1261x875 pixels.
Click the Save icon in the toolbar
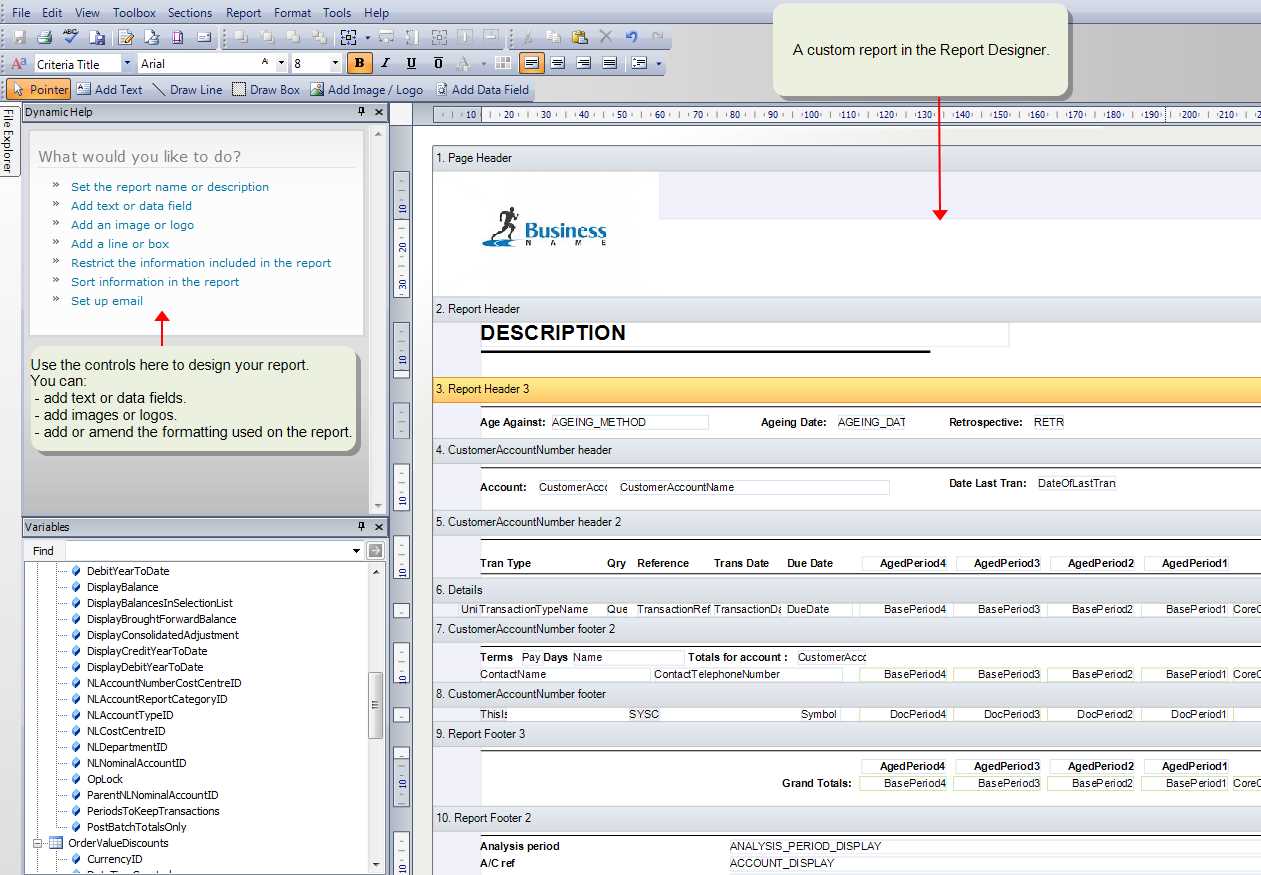19,37
